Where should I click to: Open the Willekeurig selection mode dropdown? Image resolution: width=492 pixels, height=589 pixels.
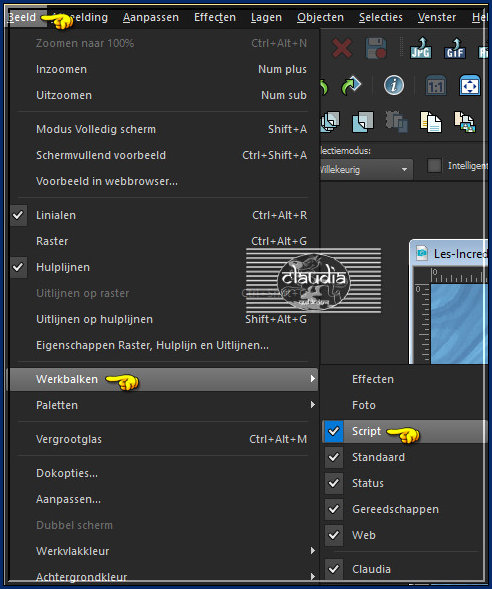pos(366,169)
